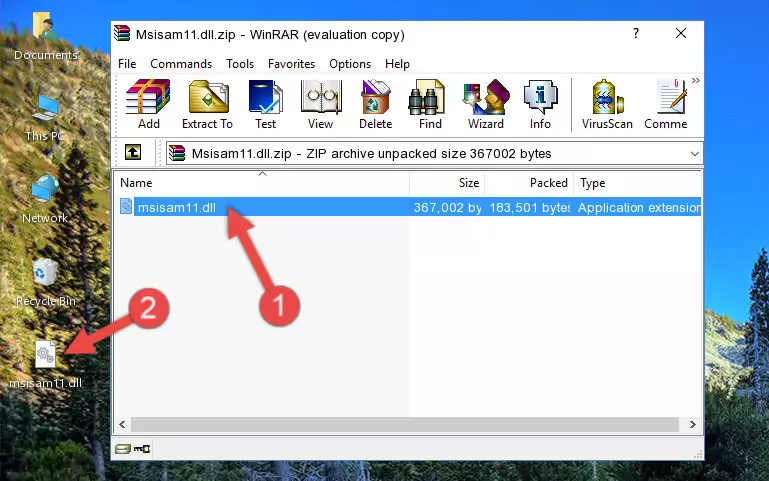Expand the toolbar overflow chevrons

click(695, 80)
